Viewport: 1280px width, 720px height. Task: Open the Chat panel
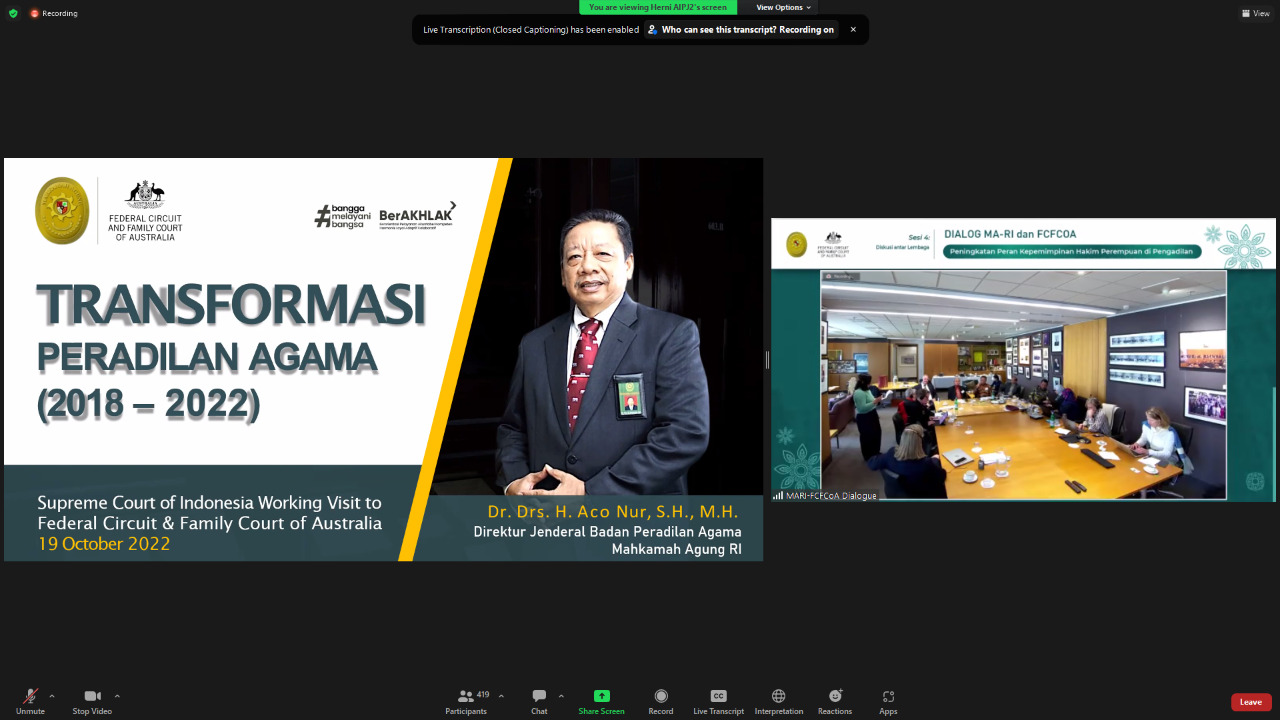(539, 701)
